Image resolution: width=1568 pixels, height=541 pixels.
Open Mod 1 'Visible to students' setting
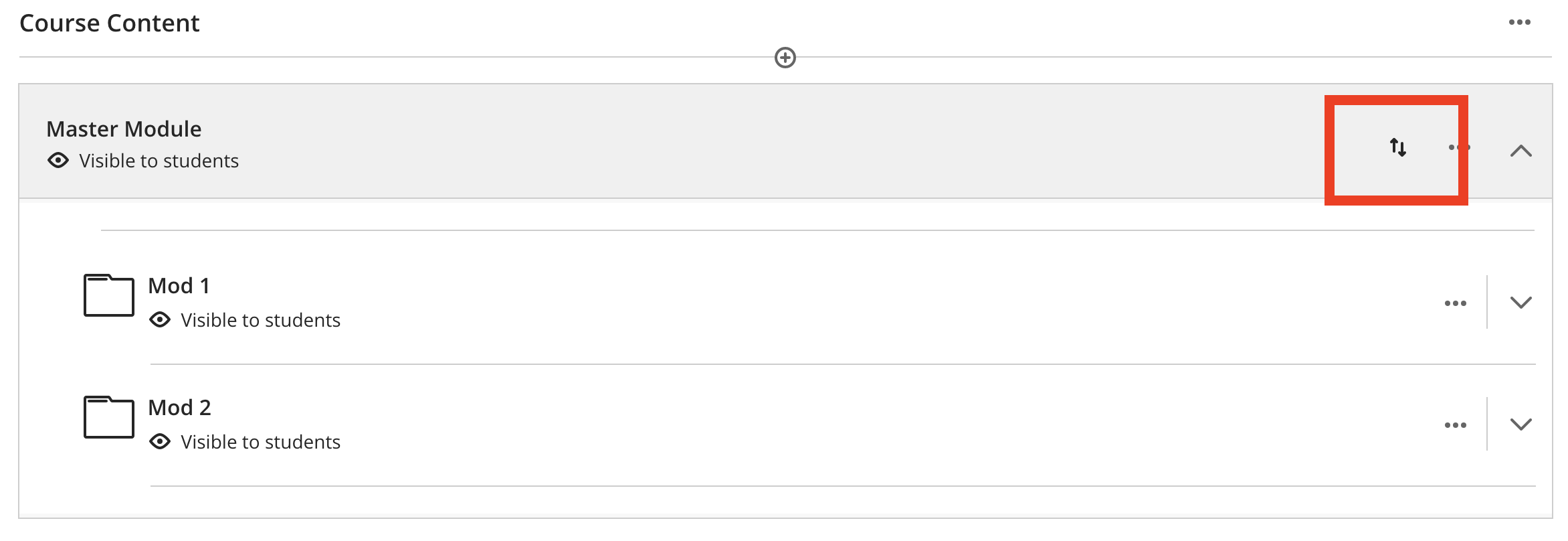(260, 320)
